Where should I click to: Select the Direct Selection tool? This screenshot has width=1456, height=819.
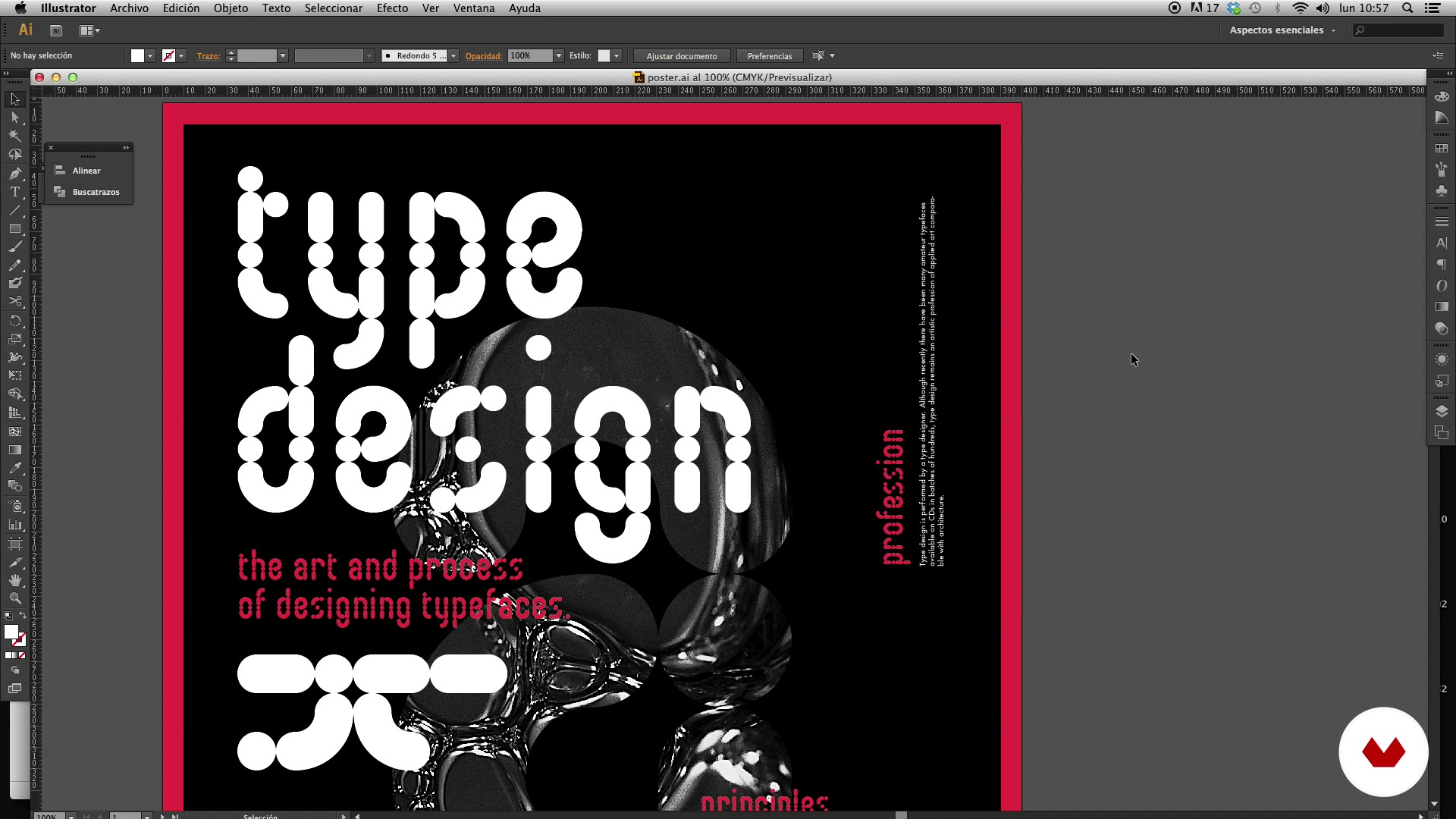(x=15, y=118)
